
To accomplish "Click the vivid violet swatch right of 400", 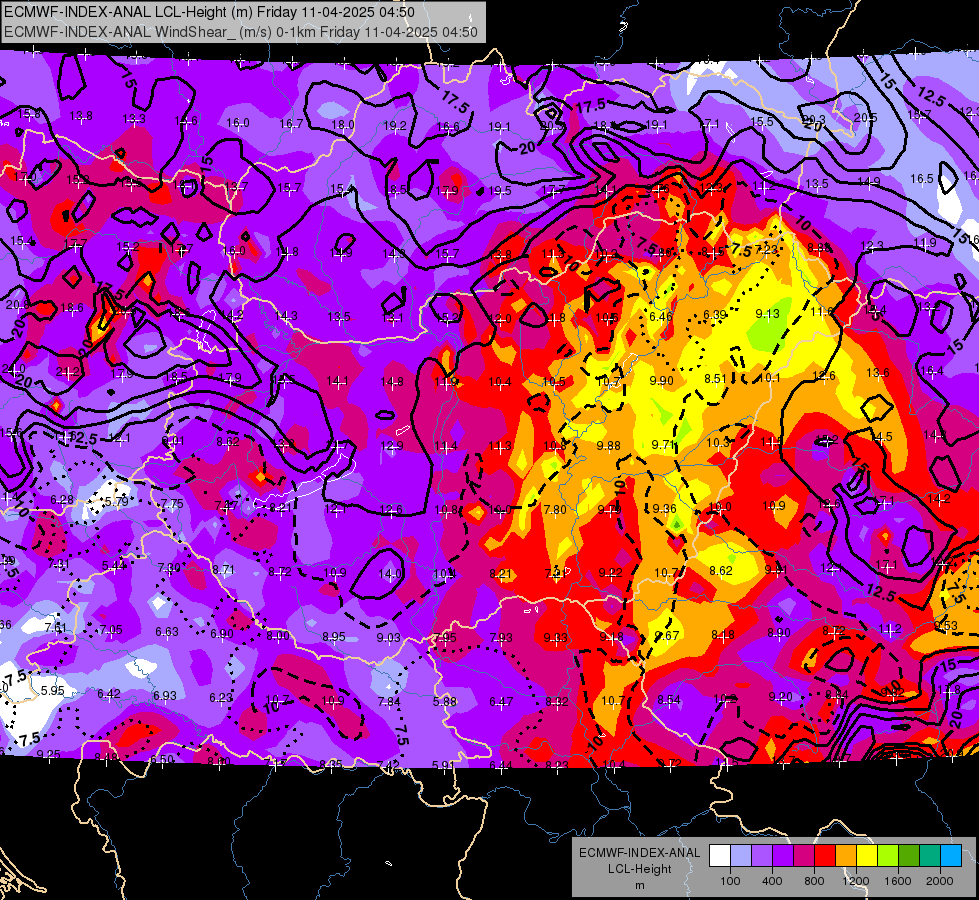I will (x=783, y=855).
